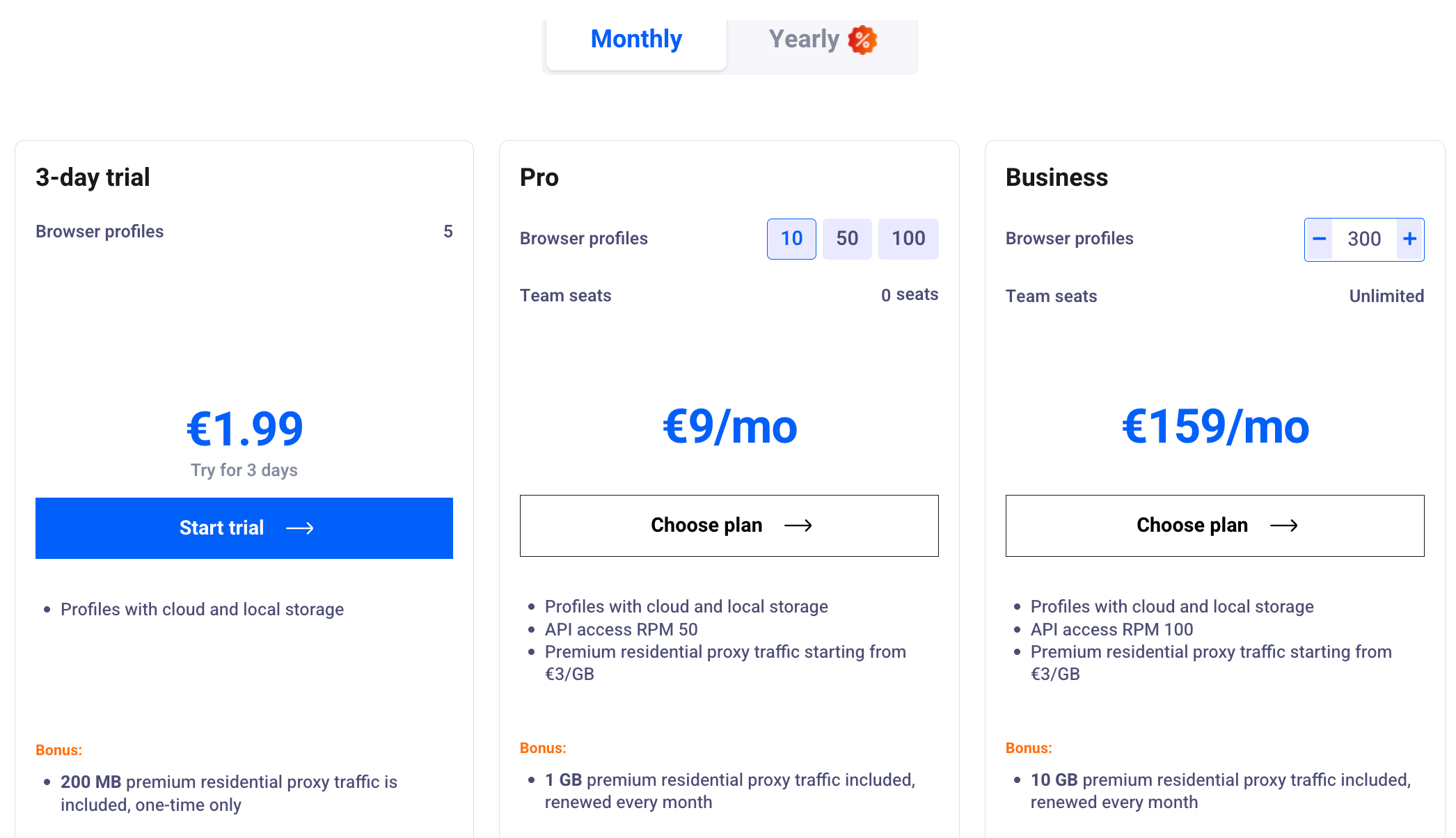Click the €9/mo Pro price
Viewport: 1456px width, 838px height.
pyautogui.click(x=729, y=426)
